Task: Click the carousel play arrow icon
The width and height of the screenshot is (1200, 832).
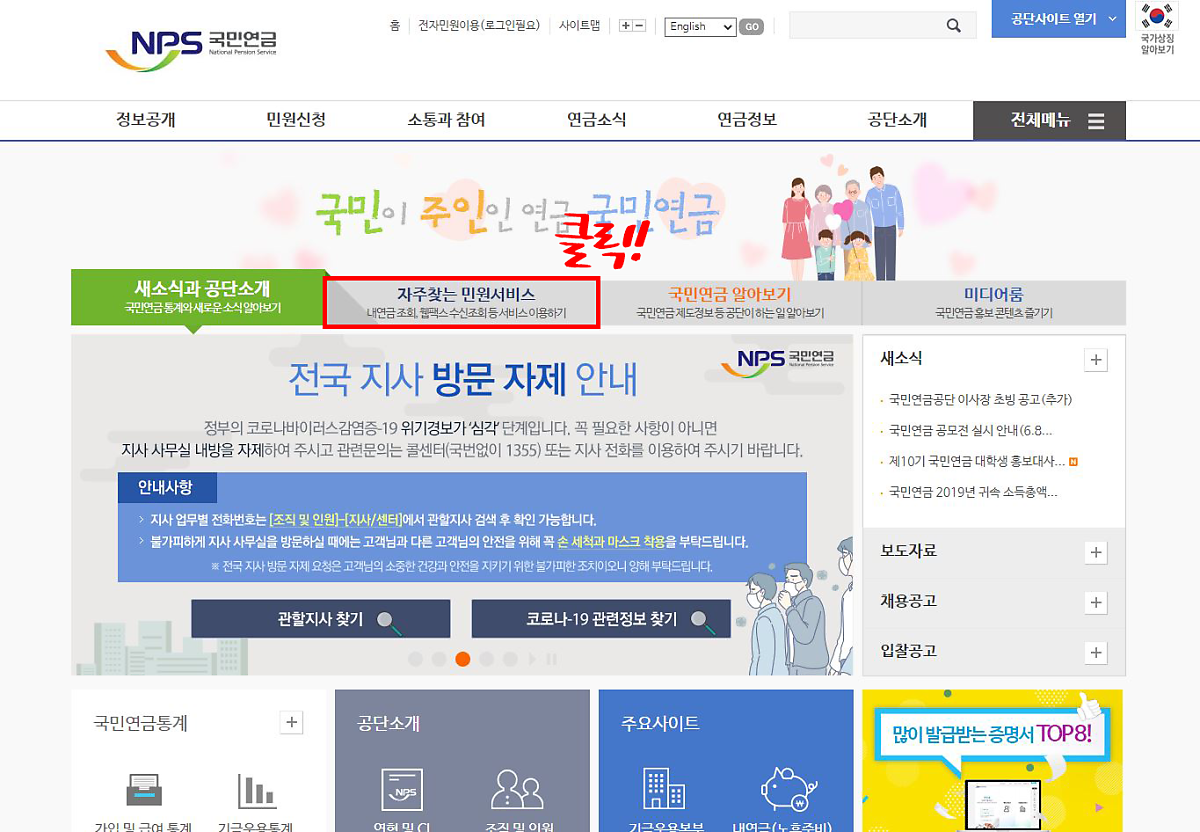Action: tap(532, 659)
